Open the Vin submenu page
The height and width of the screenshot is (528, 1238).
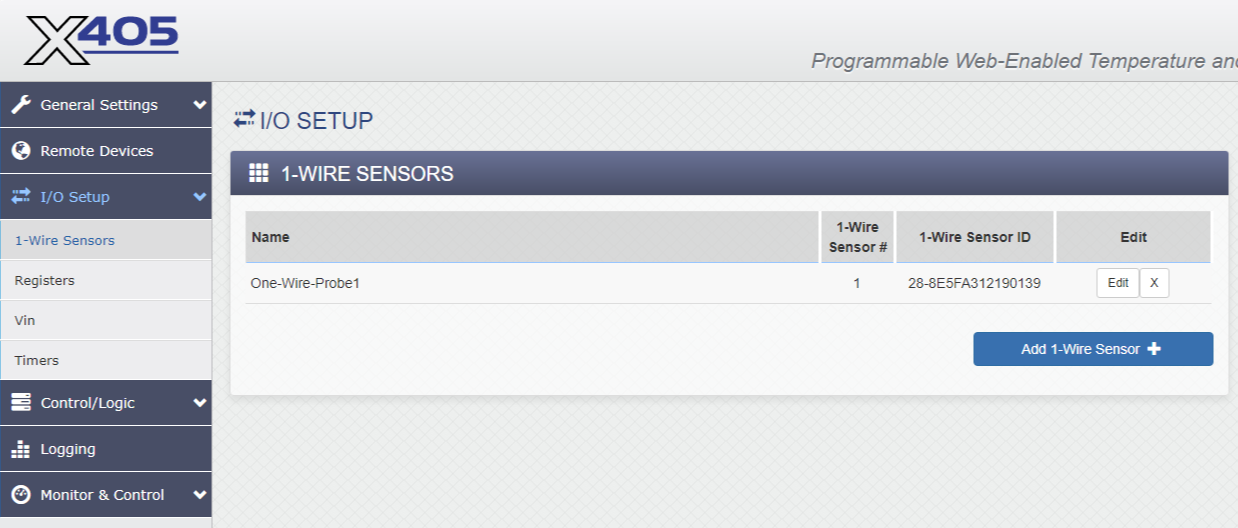coord(25,321)
